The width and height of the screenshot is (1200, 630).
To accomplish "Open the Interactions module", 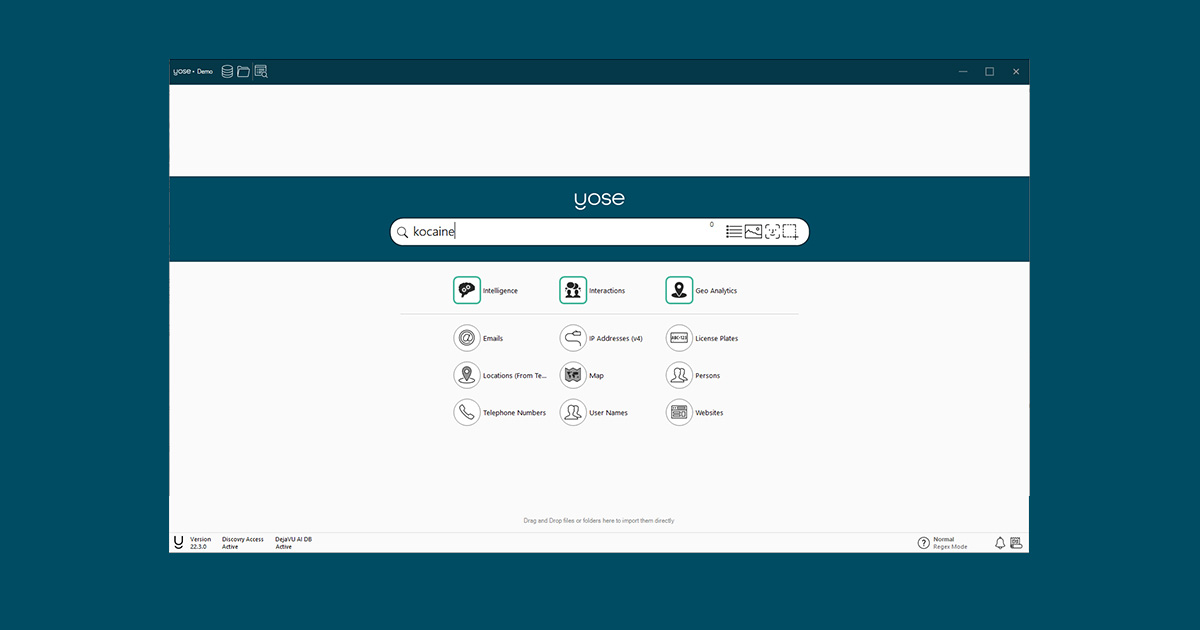I will [x=573, y=291].
